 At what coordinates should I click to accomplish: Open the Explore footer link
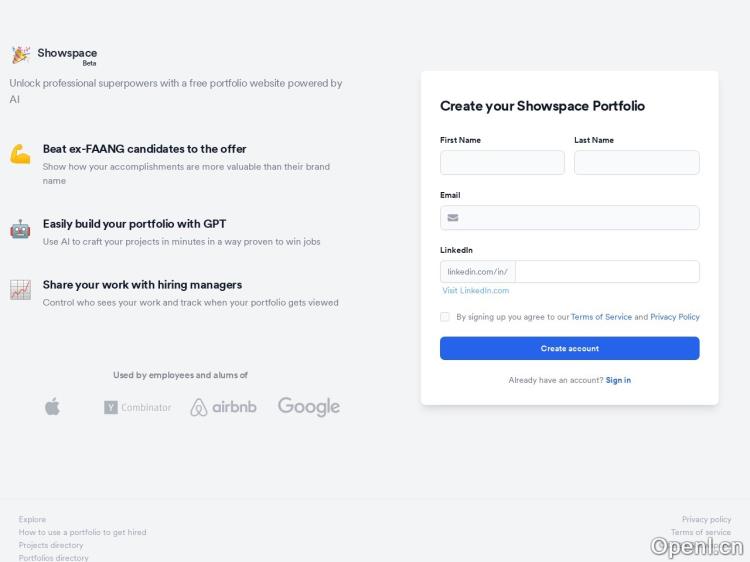click(x=32, y=519)
